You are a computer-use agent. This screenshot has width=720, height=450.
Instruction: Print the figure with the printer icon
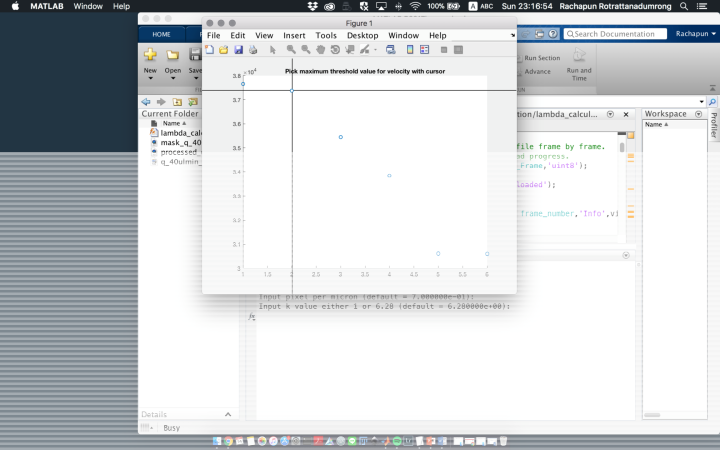pyautogui.click(x=253, y=49)
